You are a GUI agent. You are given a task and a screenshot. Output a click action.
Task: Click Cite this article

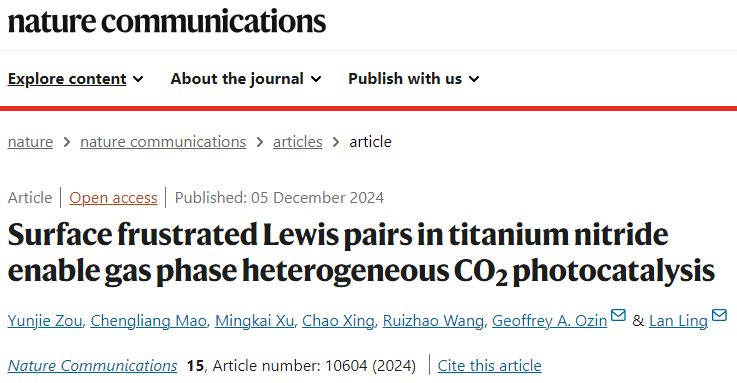click(489, 366)
